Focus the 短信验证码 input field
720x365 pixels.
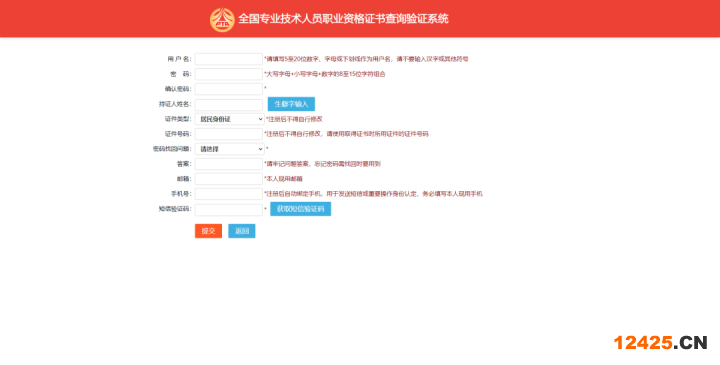(229, 209)
